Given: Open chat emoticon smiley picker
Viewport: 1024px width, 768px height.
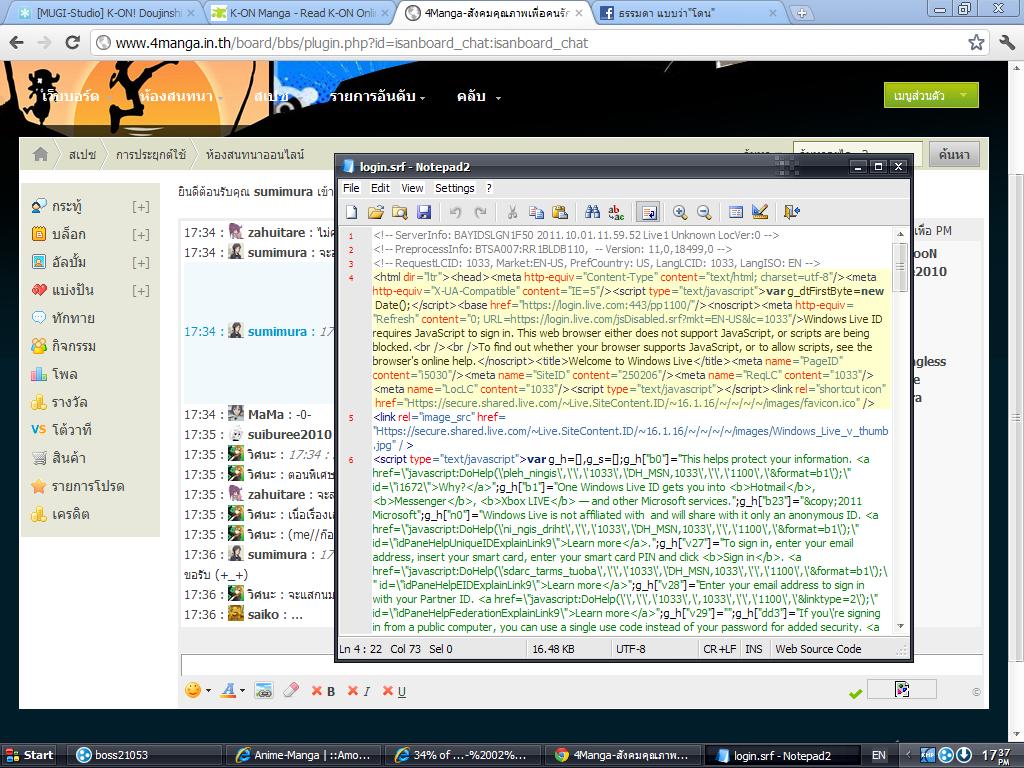Looking at the screenshot, I should [x=193, y=690].
